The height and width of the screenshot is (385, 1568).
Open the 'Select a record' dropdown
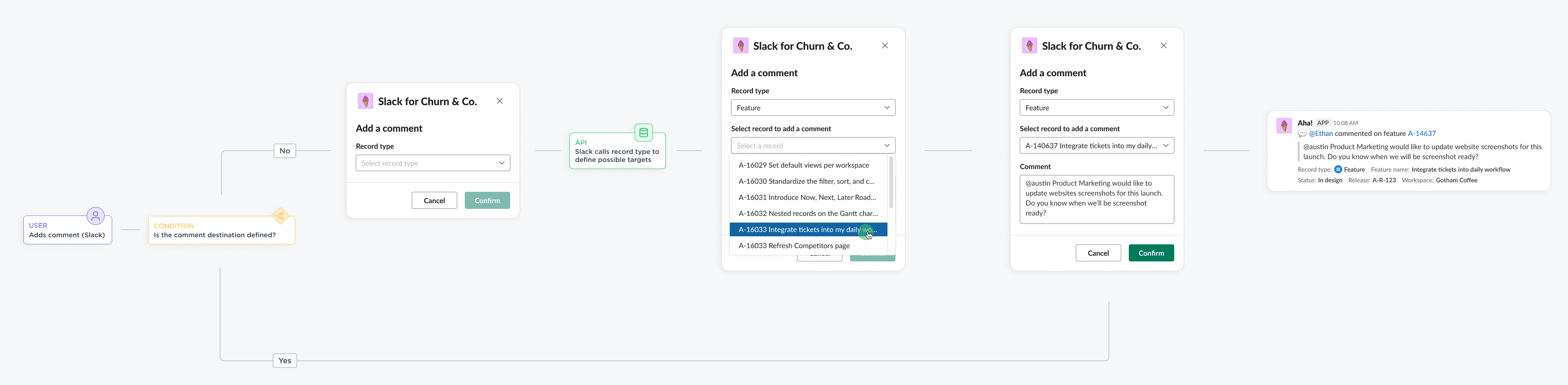pyautogui.click(x=813, y=145)
